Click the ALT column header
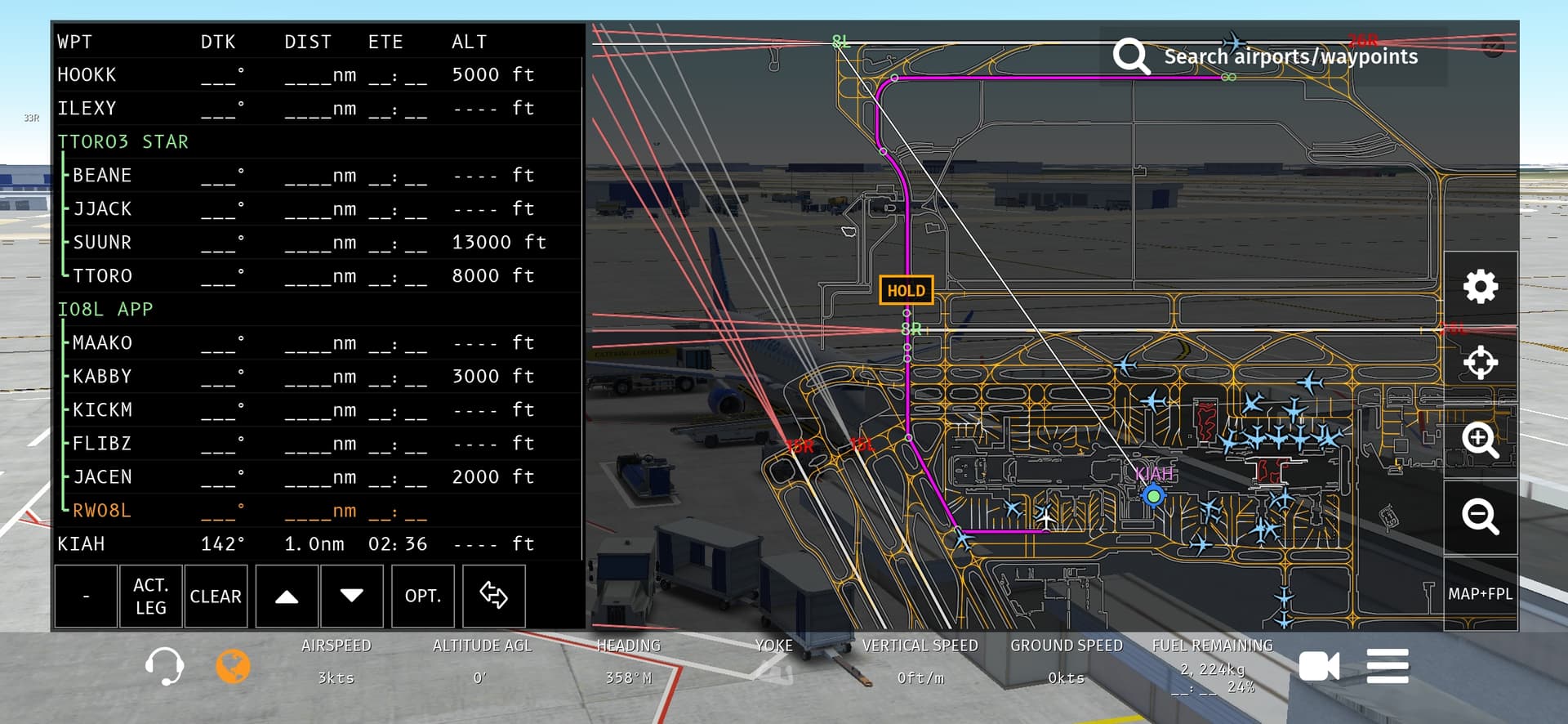This screenshot has height=724, width=1568. click(x=470, y=42)
